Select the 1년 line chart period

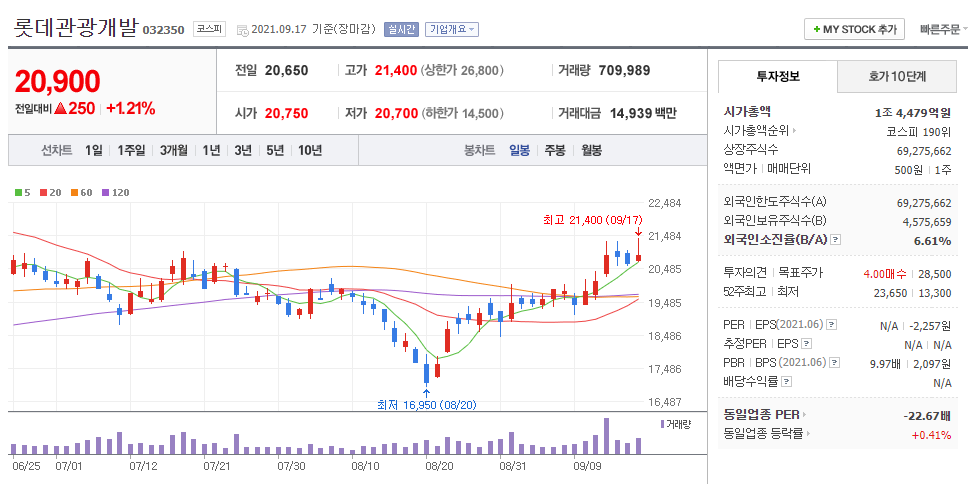pyautogui.click(x=211, y=150)
